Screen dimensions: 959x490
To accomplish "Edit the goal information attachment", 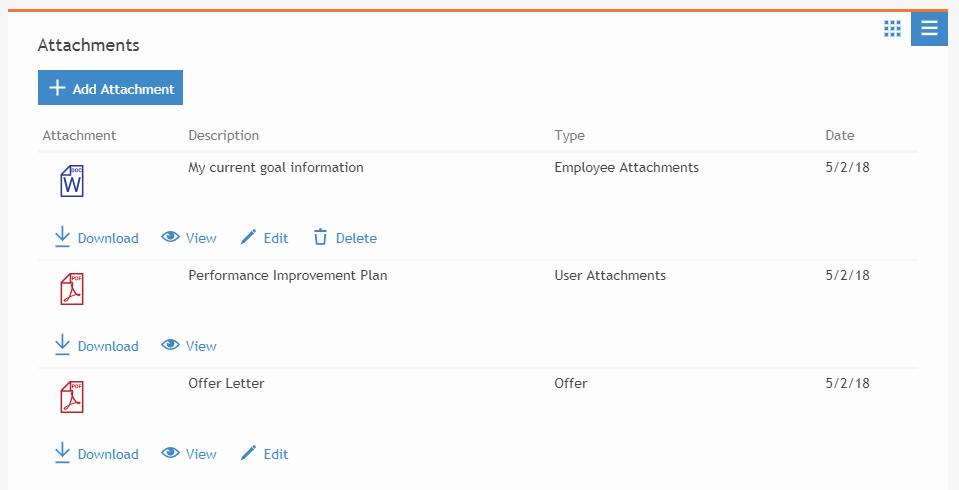I will 264,238.
